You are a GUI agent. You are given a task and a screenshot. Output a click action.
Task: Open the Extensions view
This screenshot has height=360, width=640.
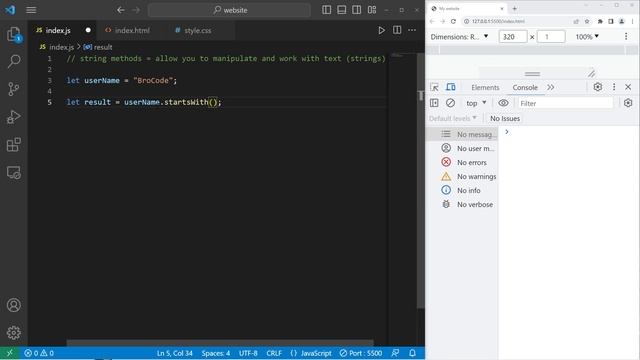[x=14, y=144]
